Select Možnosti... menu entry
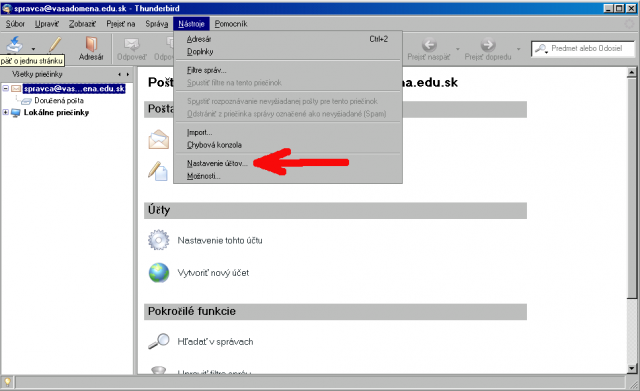Screen dimensions: 640x391 coord(288,176)
